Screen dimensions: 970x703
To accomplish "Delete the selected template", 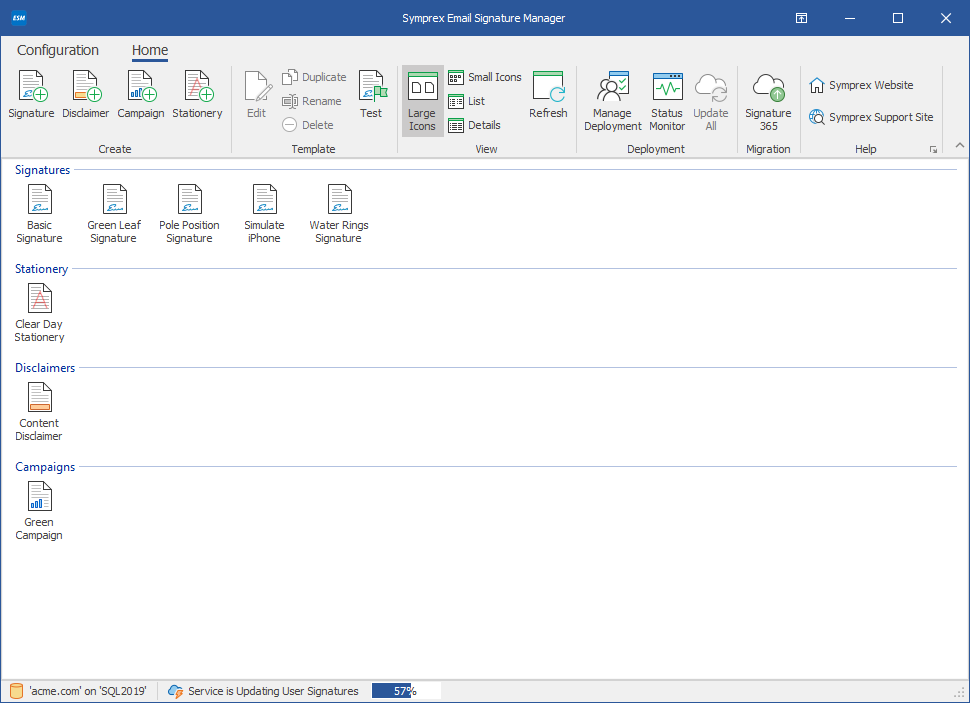I will pyautogui.click(x=308, y=125).
